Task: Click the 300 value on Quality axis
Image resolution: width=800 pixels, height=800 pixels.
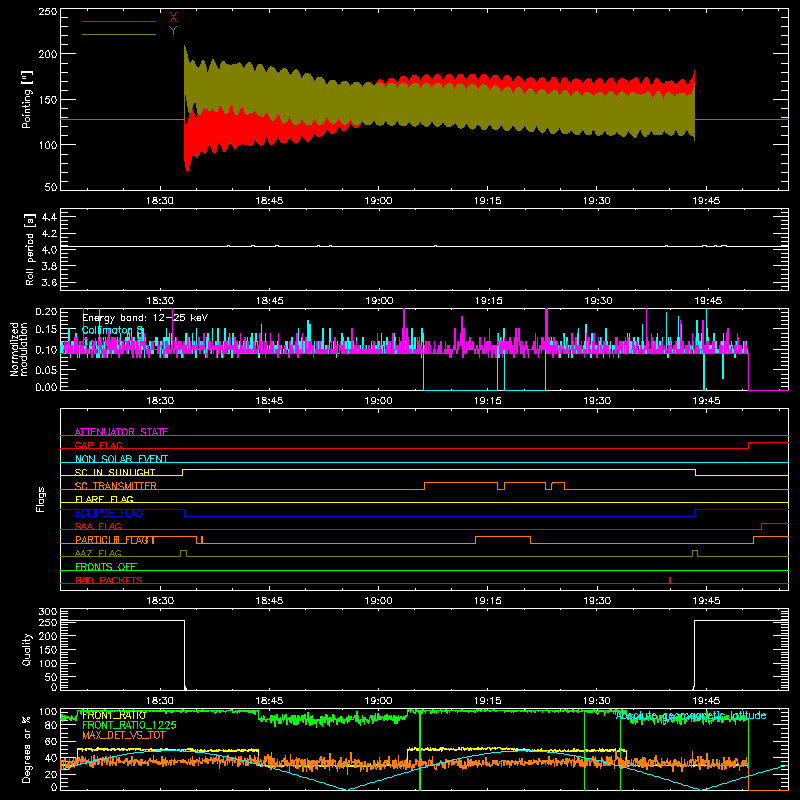Action: coord(48,611)
